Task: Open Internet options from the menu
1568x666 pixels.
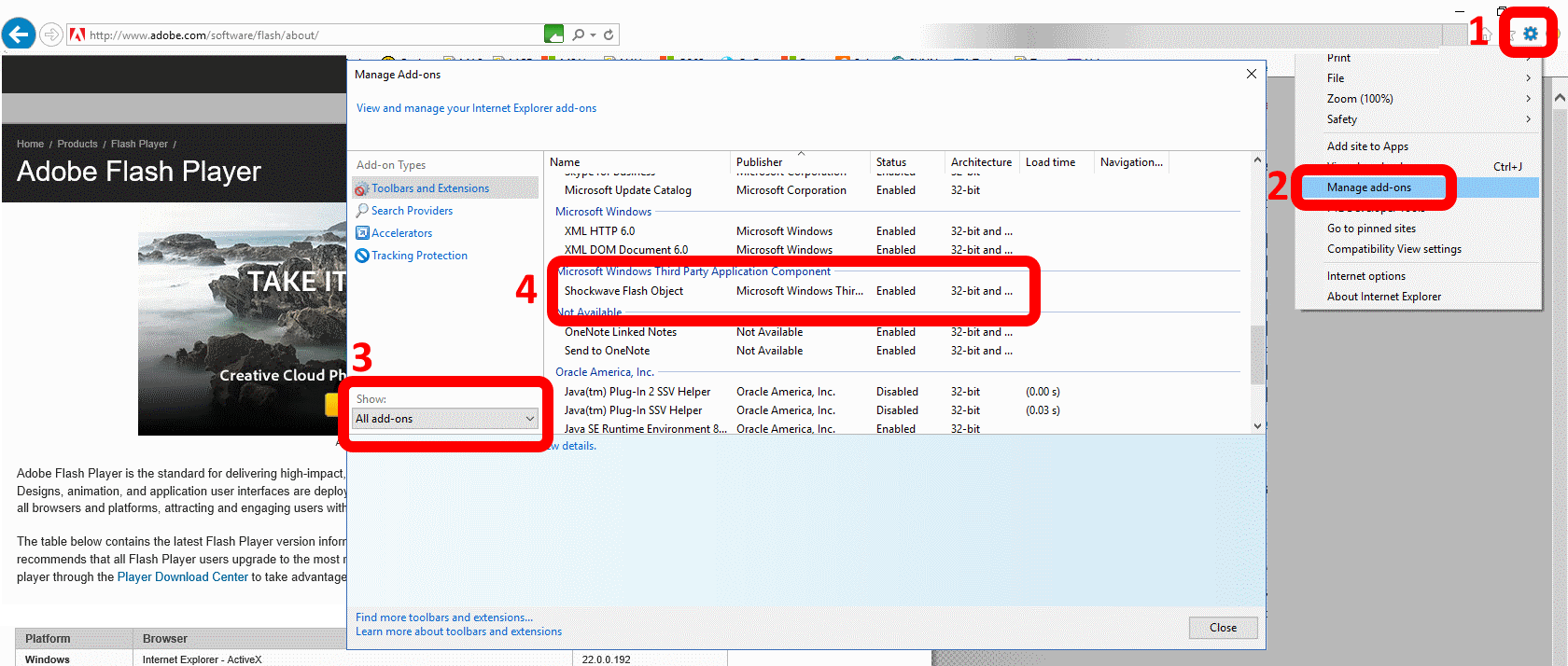Action: tap(1365, 276)
